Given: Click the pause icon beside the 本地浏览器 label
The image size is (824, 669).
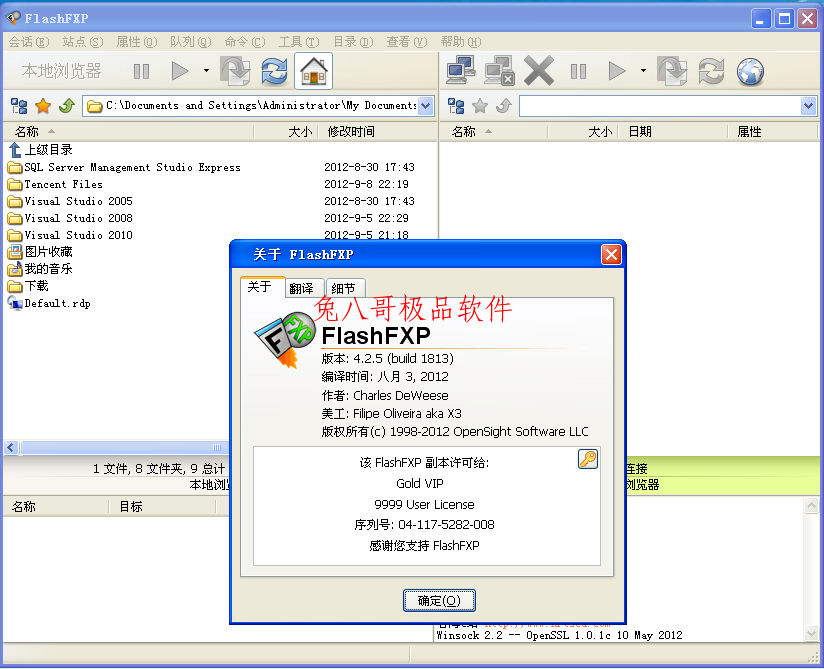Looking at the screenshot, I should click(x=141, y=71).
